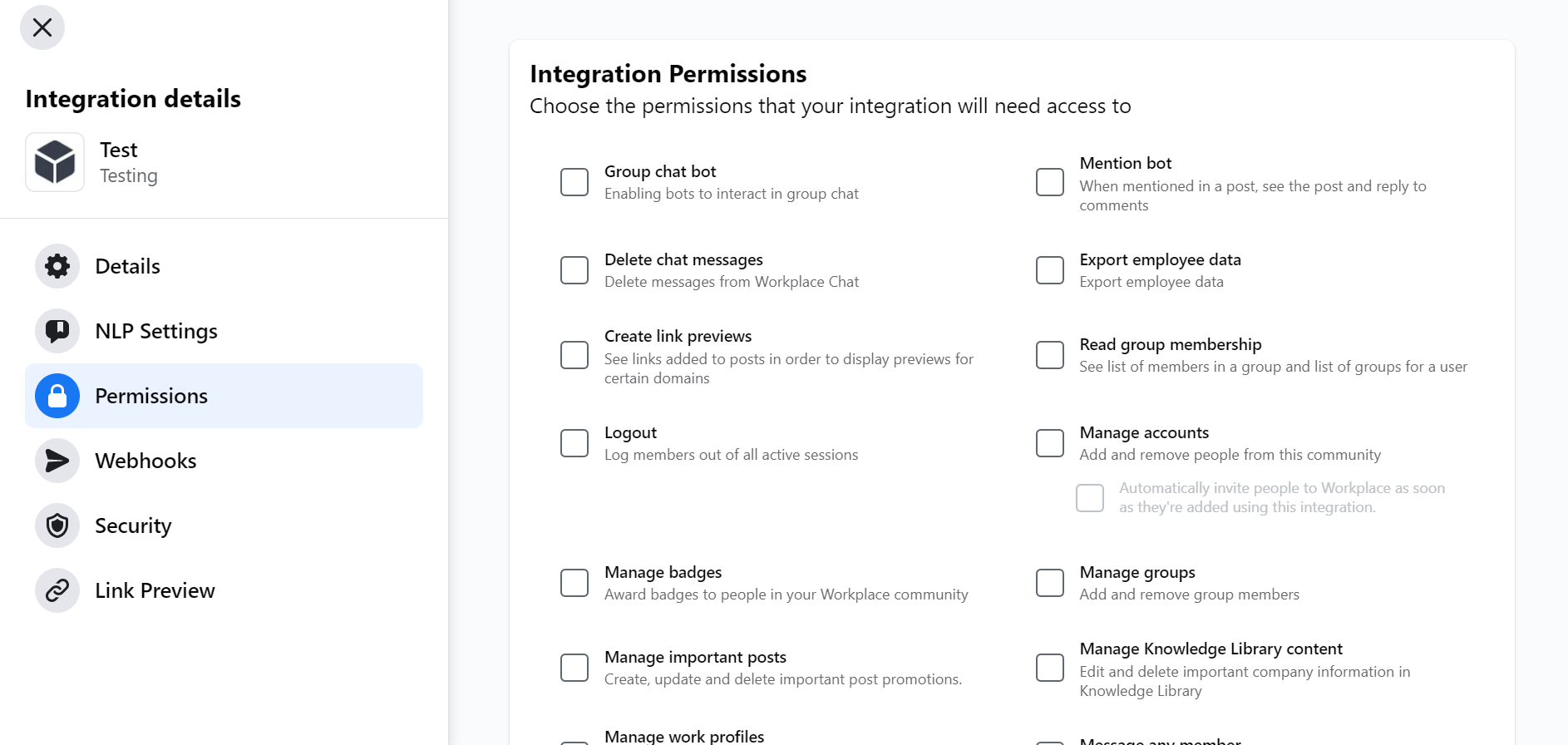Click the Test integration cube icon
Image resolution: width=1568 pixels, height=745 pixels.
(55, 162)
